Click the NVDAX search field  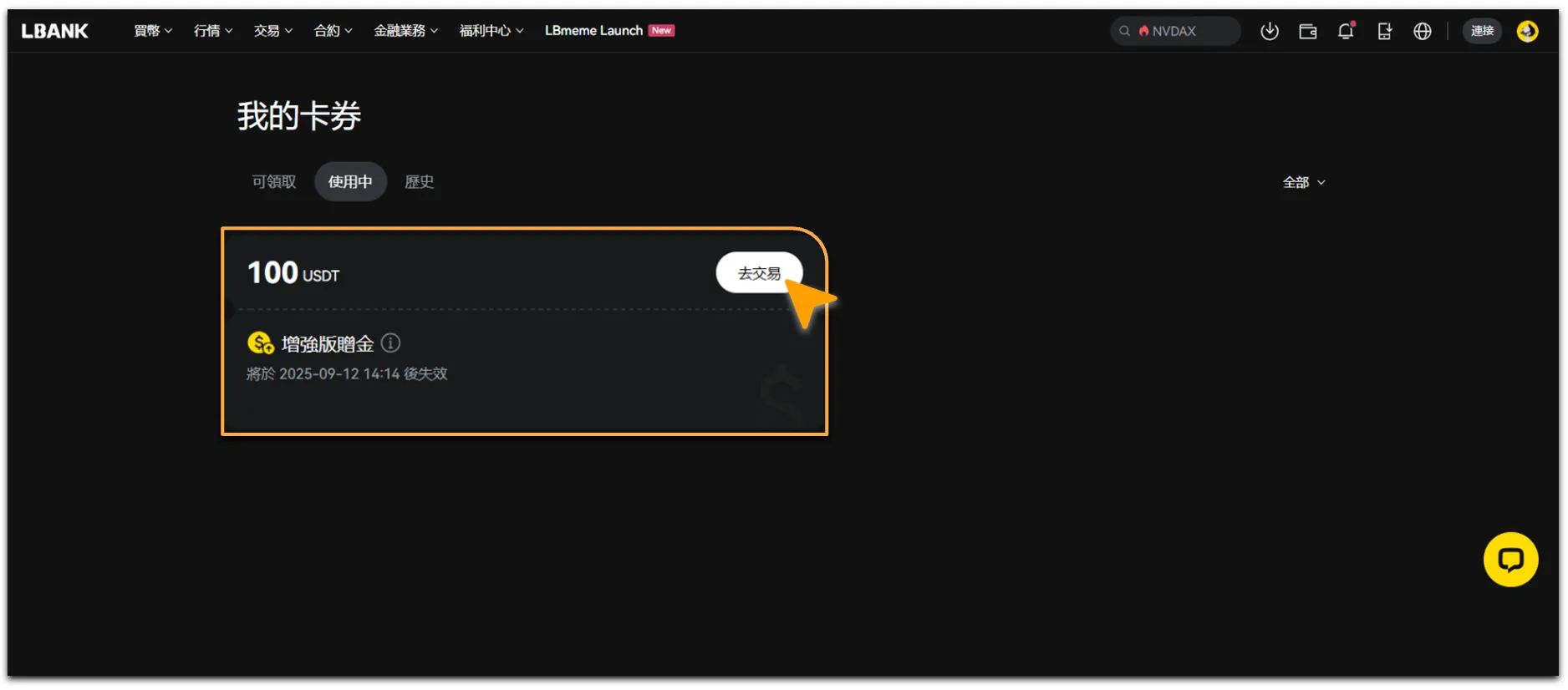pos(1174,31)
